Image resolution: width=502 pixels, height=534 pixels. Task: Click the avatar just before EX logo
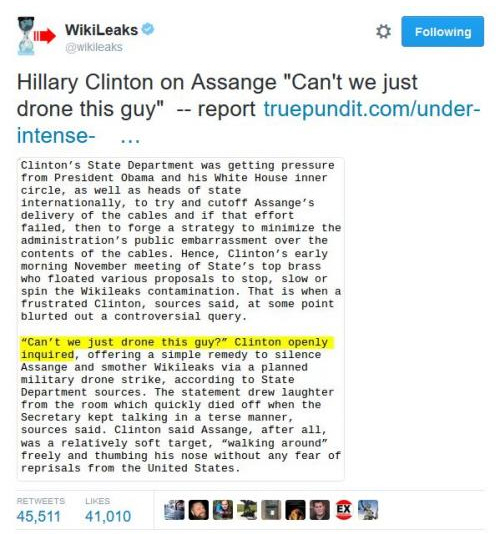(320, 510)
